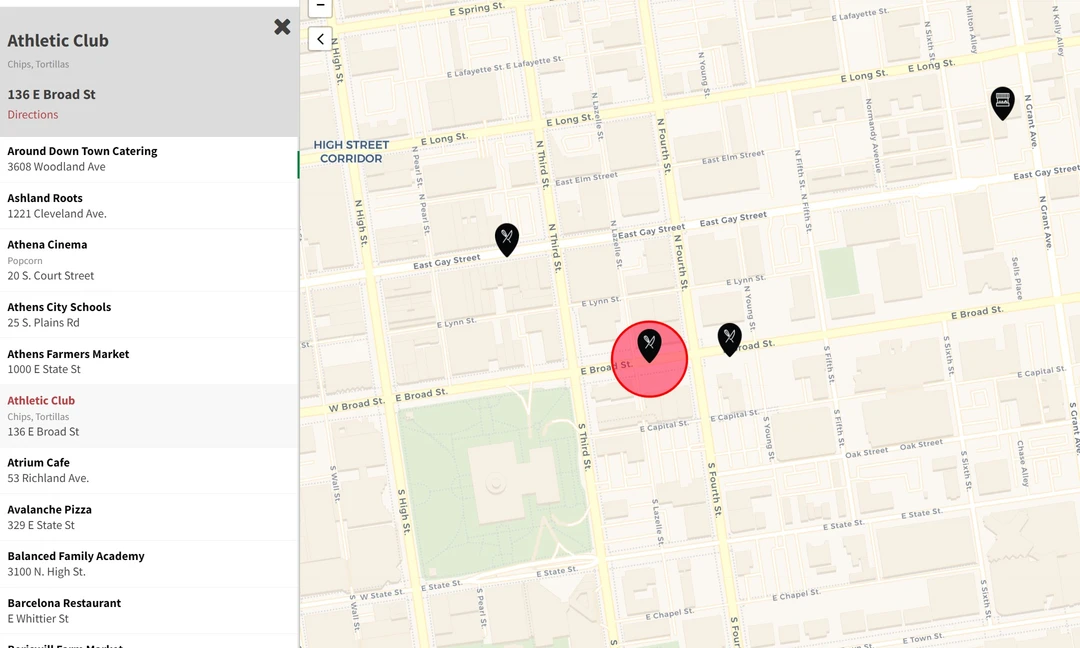Open Ashland Roots list entry
The width and height of the screenshot is (1080, 648).
click(x=149, y=206)
